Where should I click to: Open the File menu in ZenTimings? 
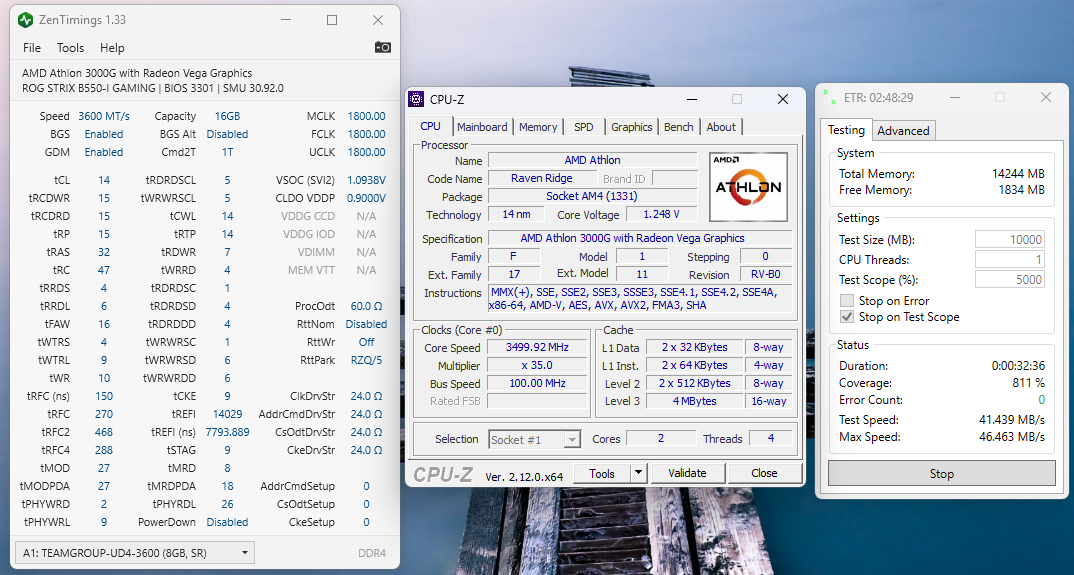[32, 48]
